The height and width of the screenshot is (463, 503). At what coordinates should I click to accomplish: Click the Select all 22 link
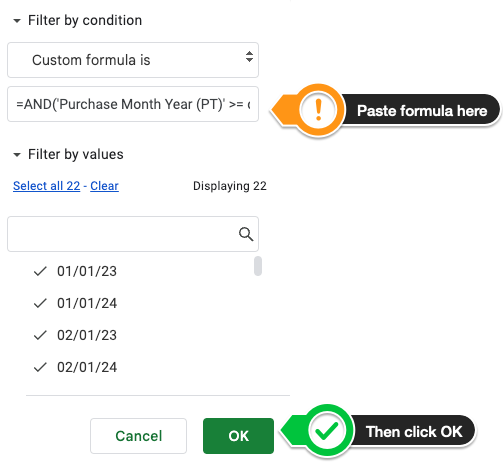click(x=47, y=186)
